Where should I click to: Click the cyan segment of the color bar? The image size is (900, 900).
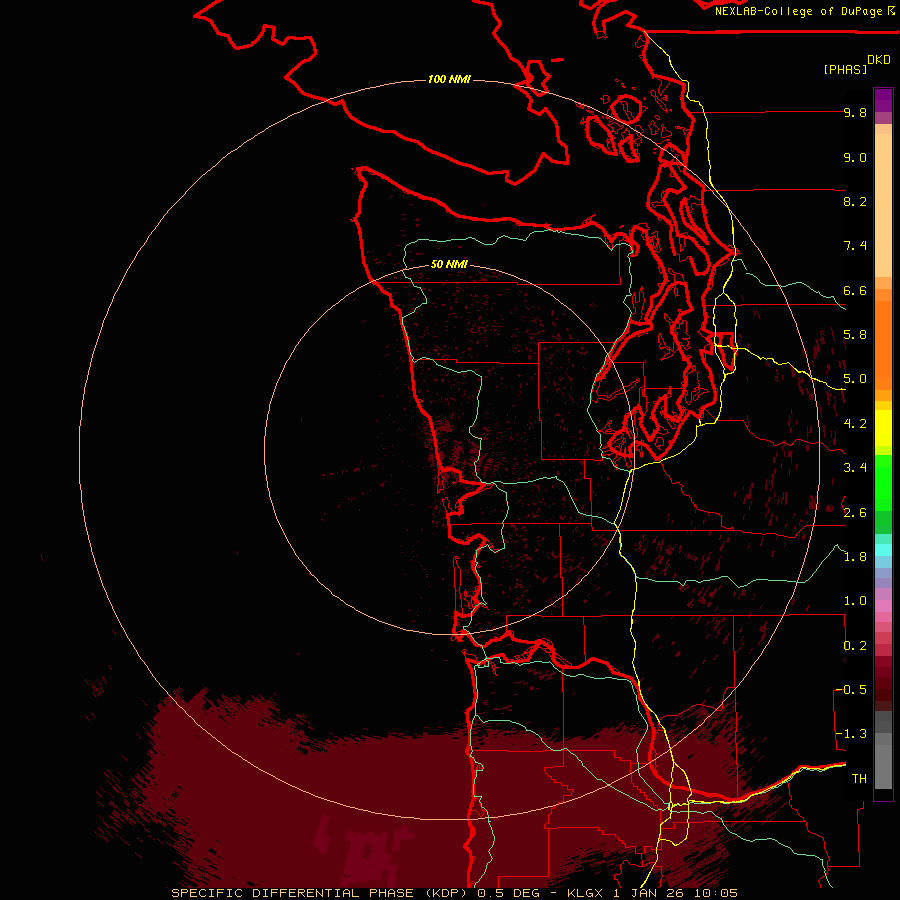883,550
